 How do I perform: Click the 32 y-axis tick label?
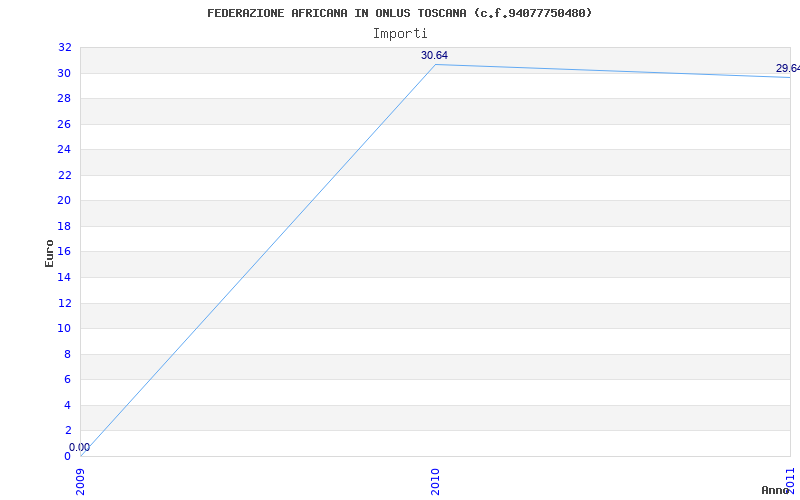65,47
